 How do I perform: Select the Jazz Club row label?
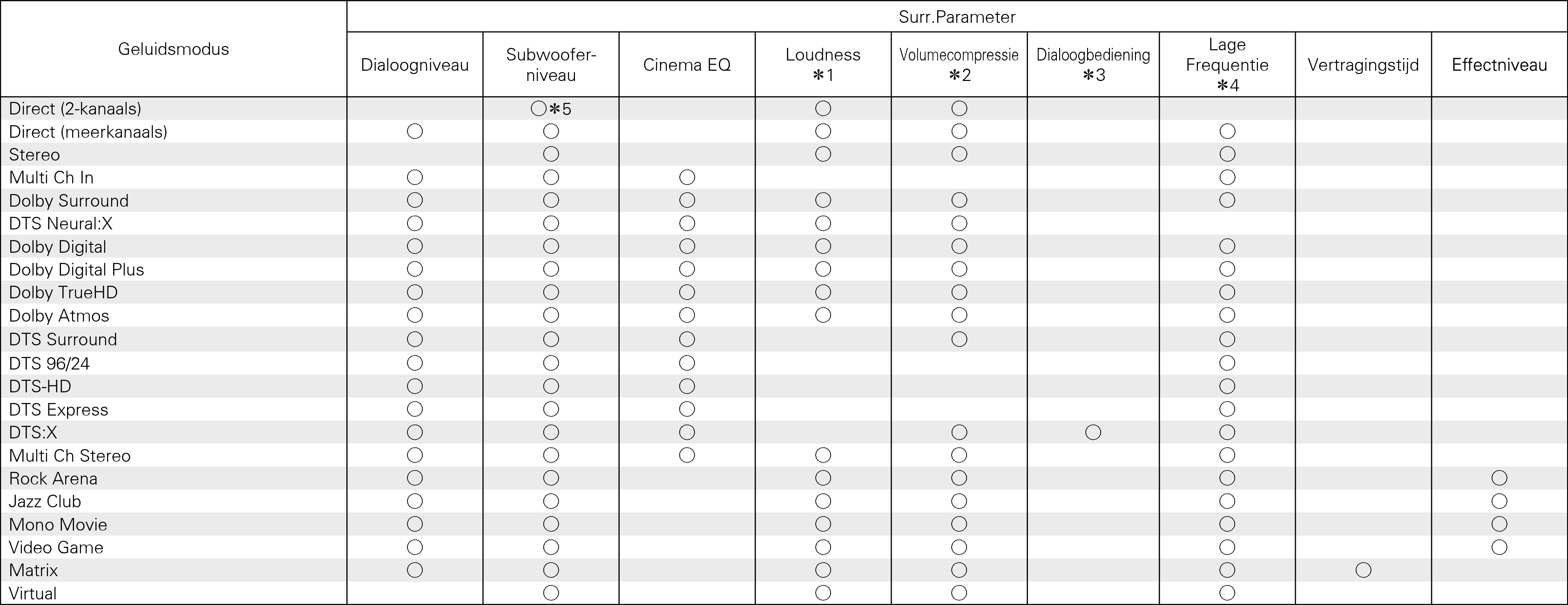45,502
